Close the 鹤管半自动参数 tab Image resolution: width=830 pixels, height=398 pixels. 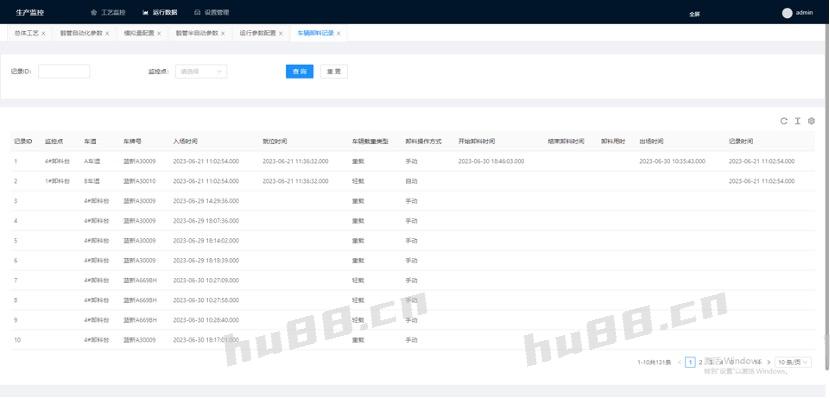pos(223,33)
